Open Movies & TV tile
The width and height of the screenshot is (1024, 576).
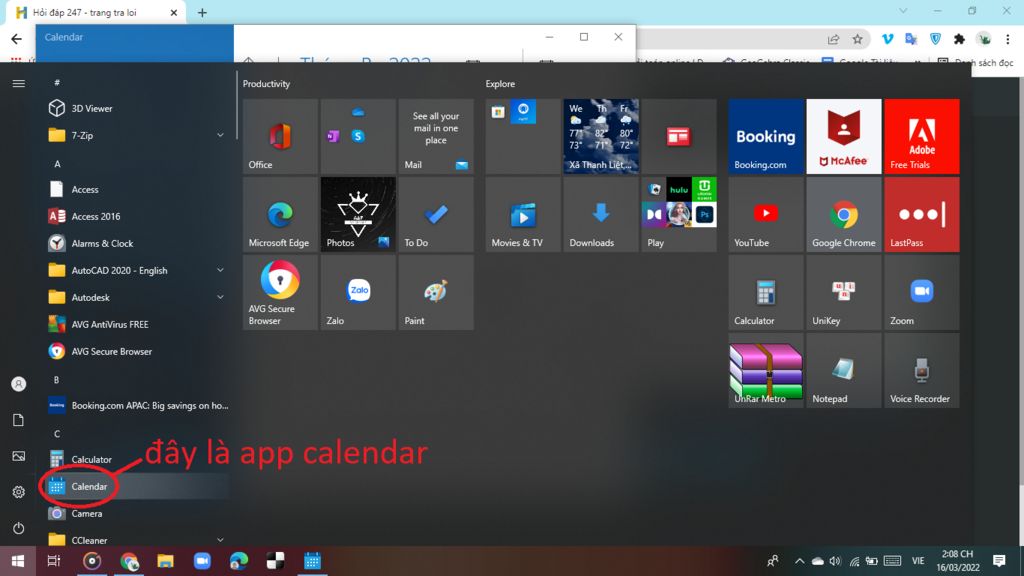[x=523, y=214]
